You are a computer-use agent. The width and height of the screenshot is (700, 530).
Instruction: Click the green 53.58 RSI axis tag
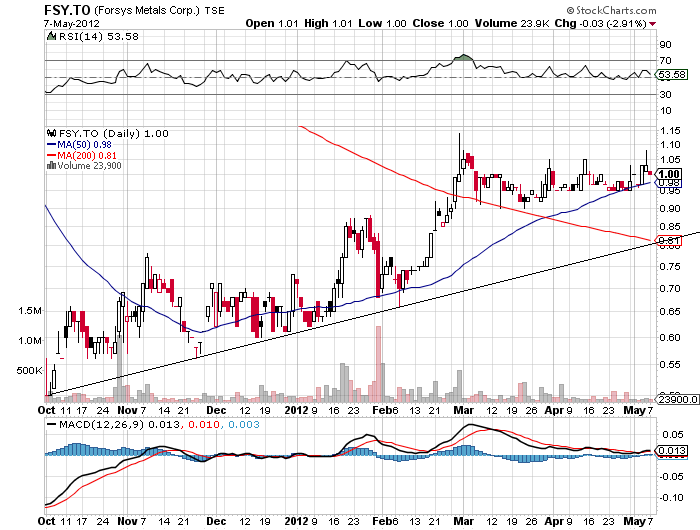(672, 75)
